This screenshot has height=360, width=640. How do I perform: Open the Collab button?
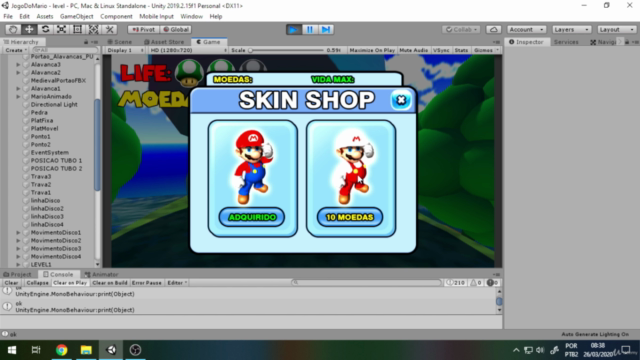tap(461, 29)
